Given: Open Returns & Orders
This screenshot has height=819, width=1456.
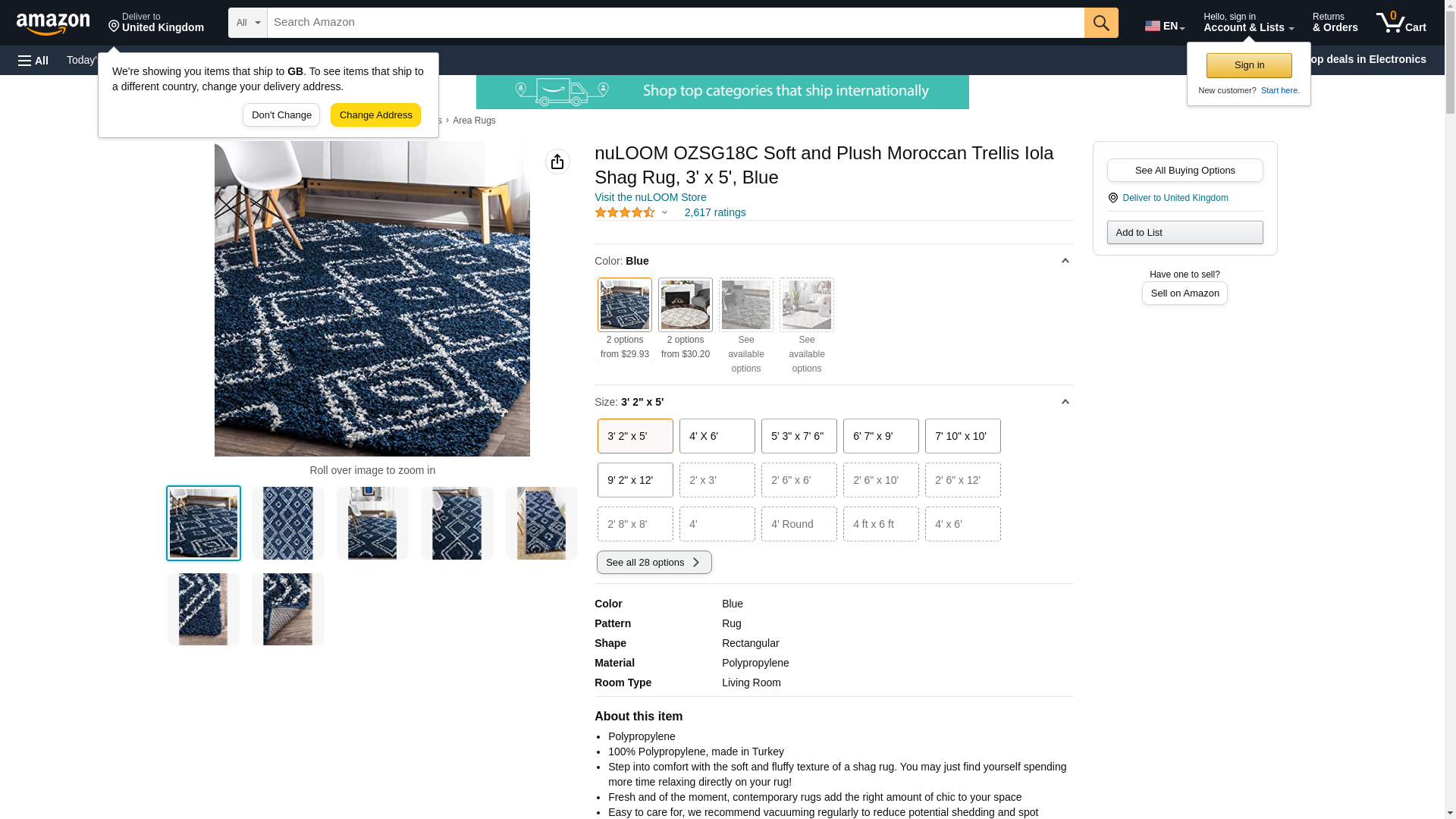Looking at the screenshot, I should pyautogui.click(x=1335, y=23).
